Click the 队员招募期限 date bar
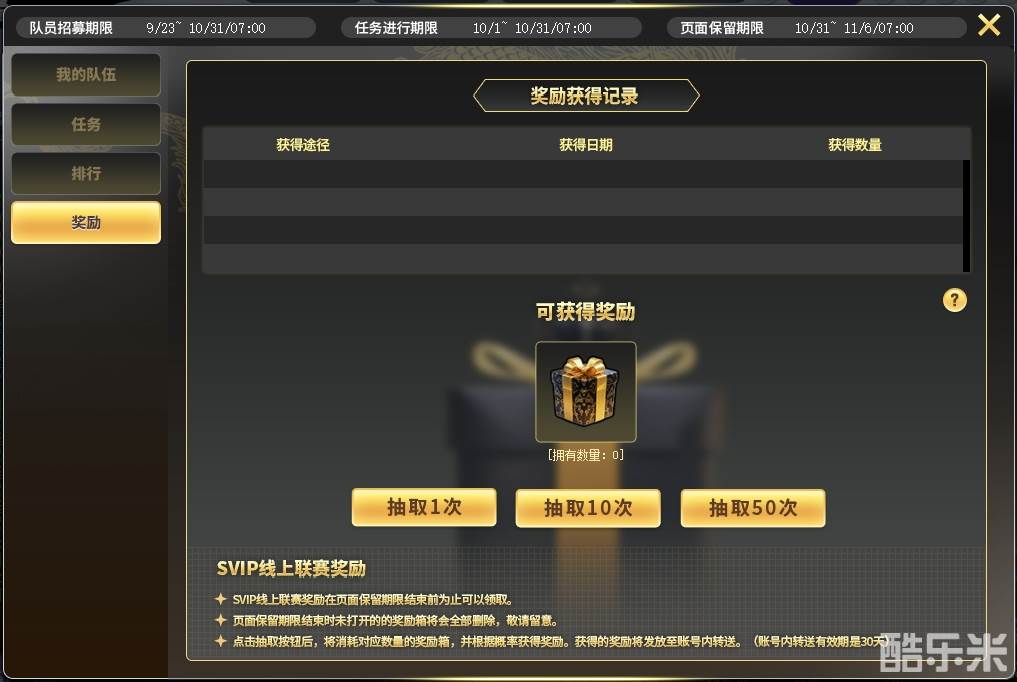Screen dimensions: 1017x682 (165, 28)
